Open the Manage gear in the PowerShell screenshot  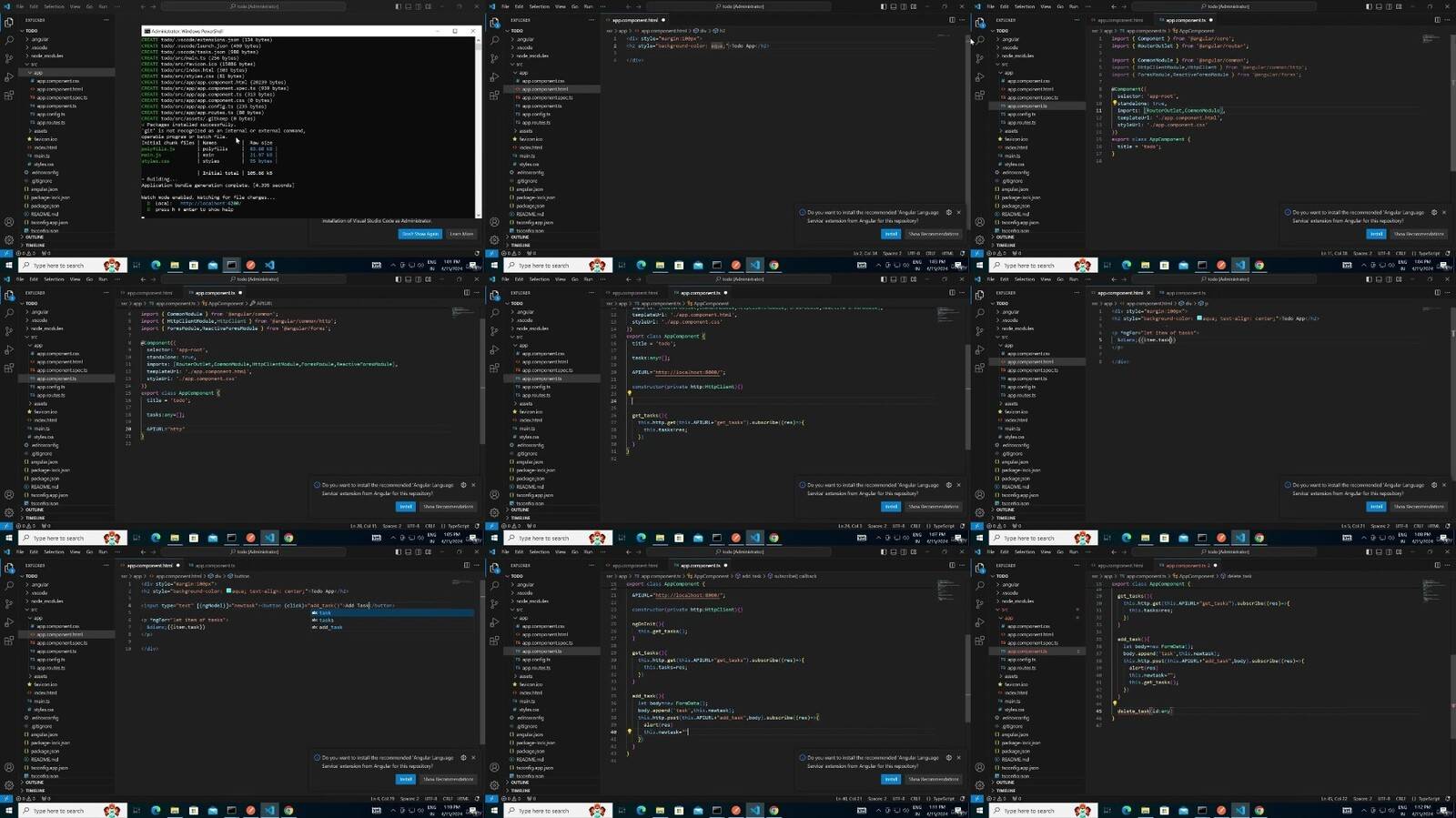tap(9, 240)
